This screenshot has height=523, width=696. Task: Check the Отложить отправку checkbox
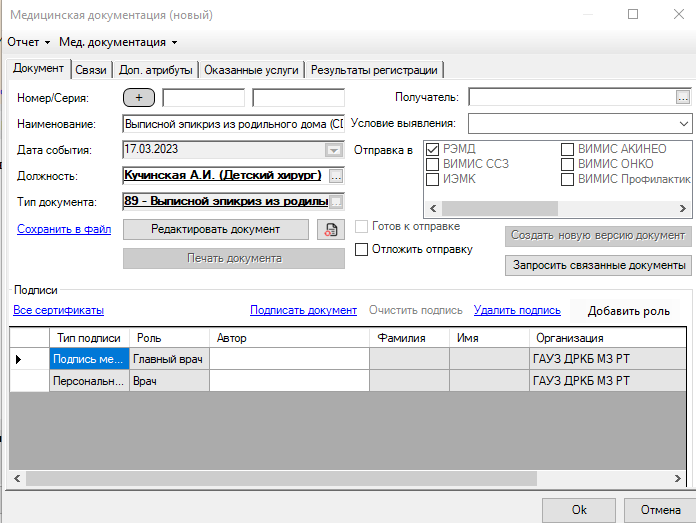coord(362,249)
